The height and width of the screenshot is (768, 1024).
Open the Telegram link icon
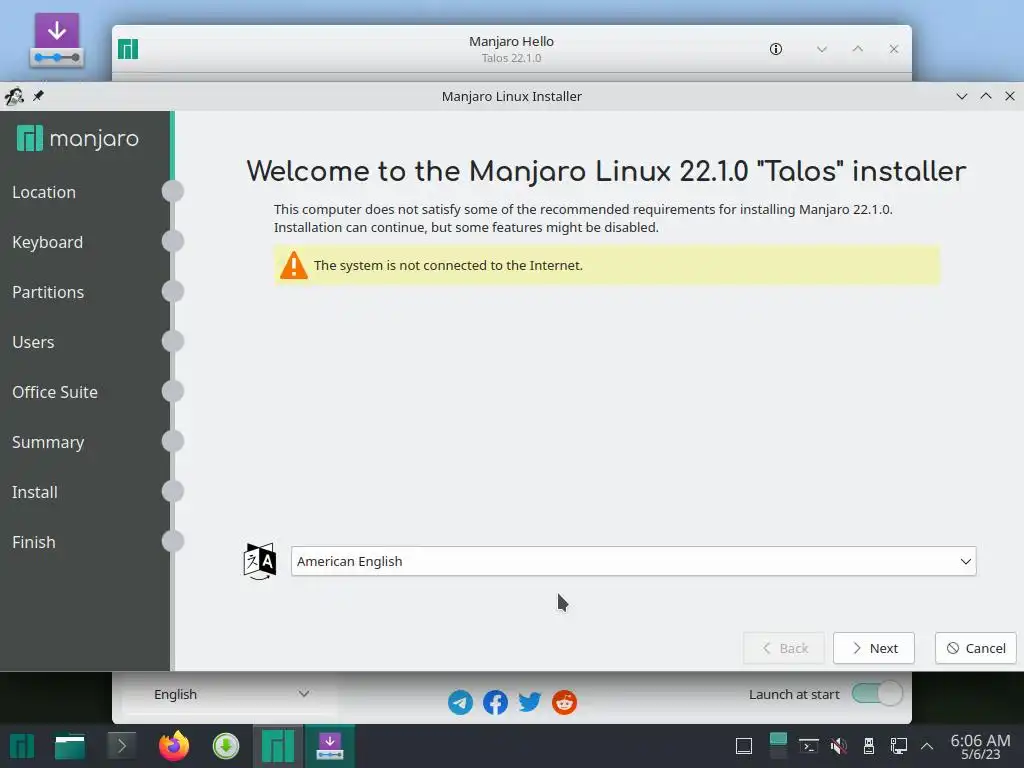[x=460, y=703]
